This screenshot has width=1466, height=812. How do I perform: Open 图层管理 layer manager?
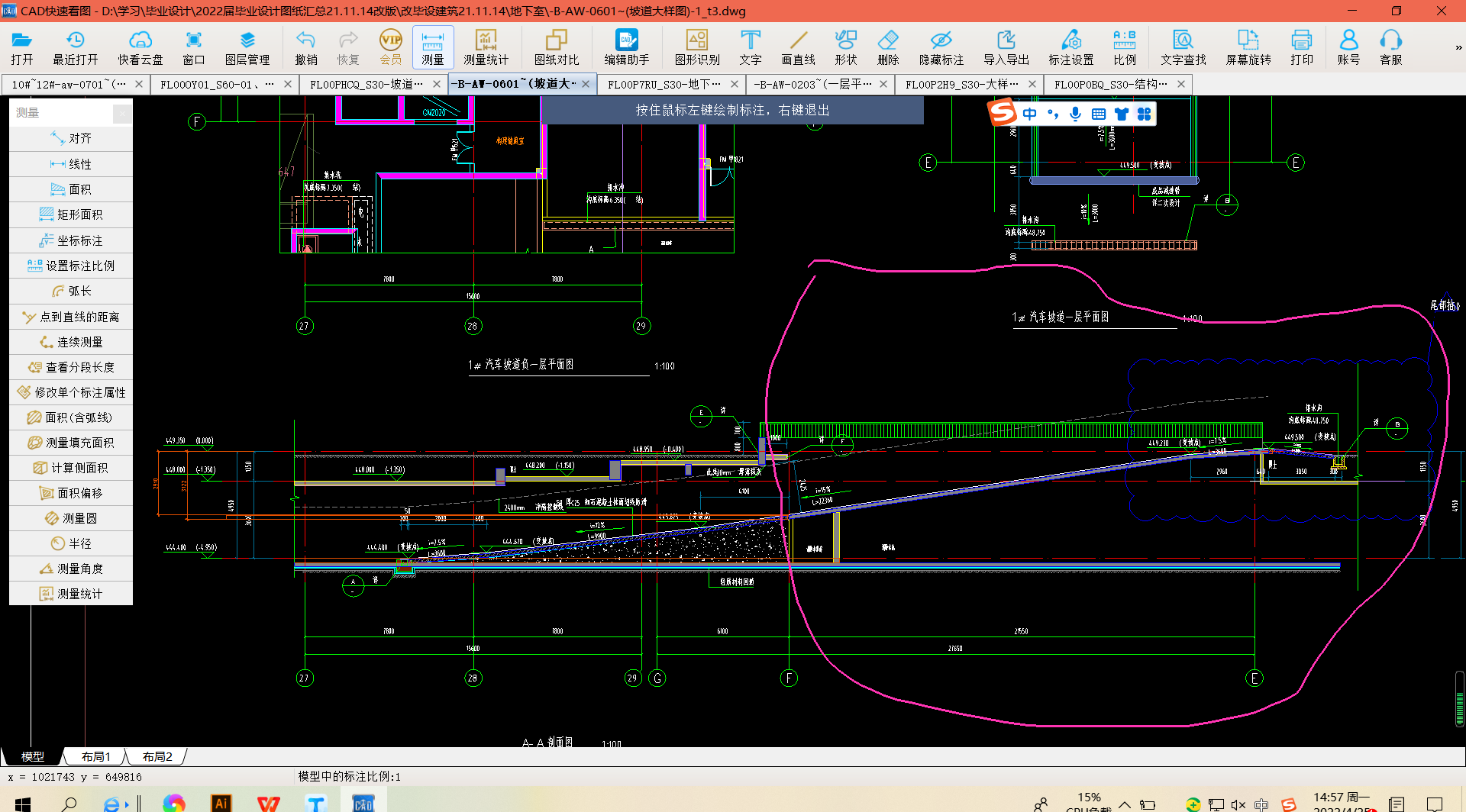pos(247,47)
